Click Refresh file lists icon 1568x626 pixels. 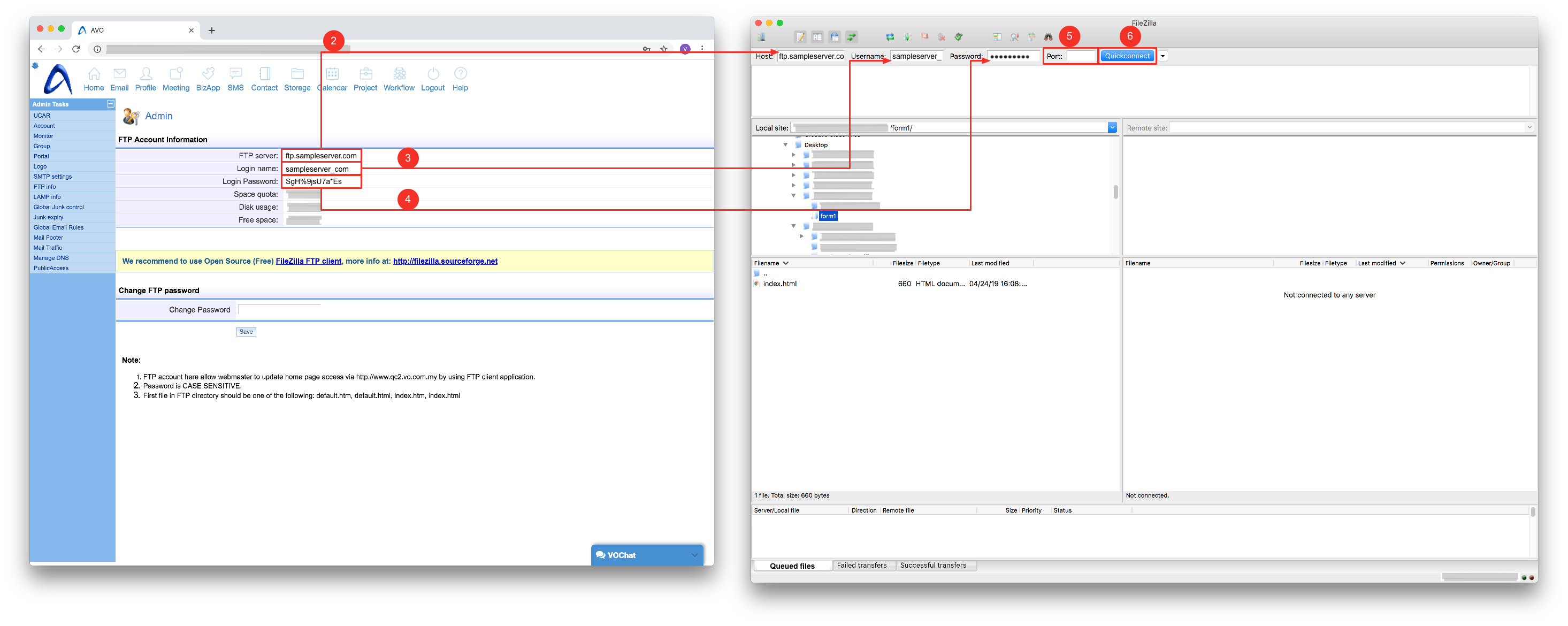tap(890, 37)
